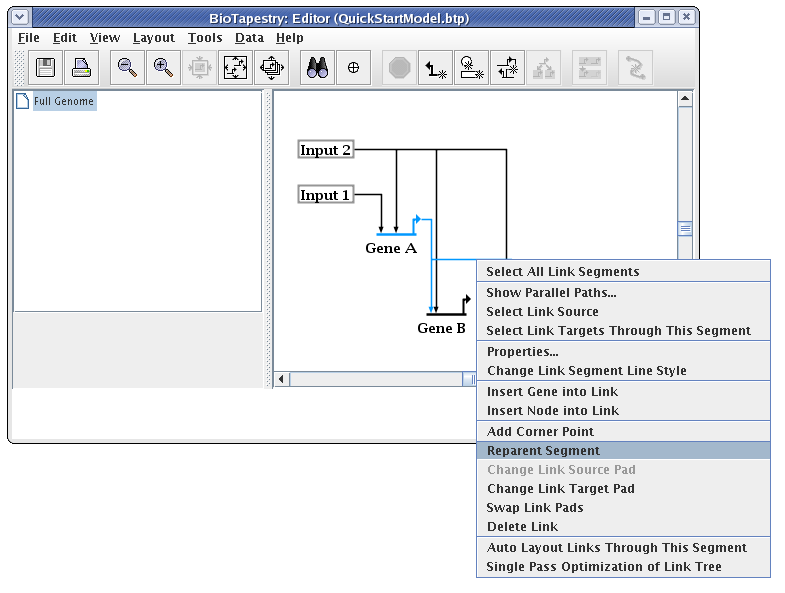The width and height of the screenshot is (785, 593).
Task: Zoom out with the minus magnifier
Action: [127, 68]
